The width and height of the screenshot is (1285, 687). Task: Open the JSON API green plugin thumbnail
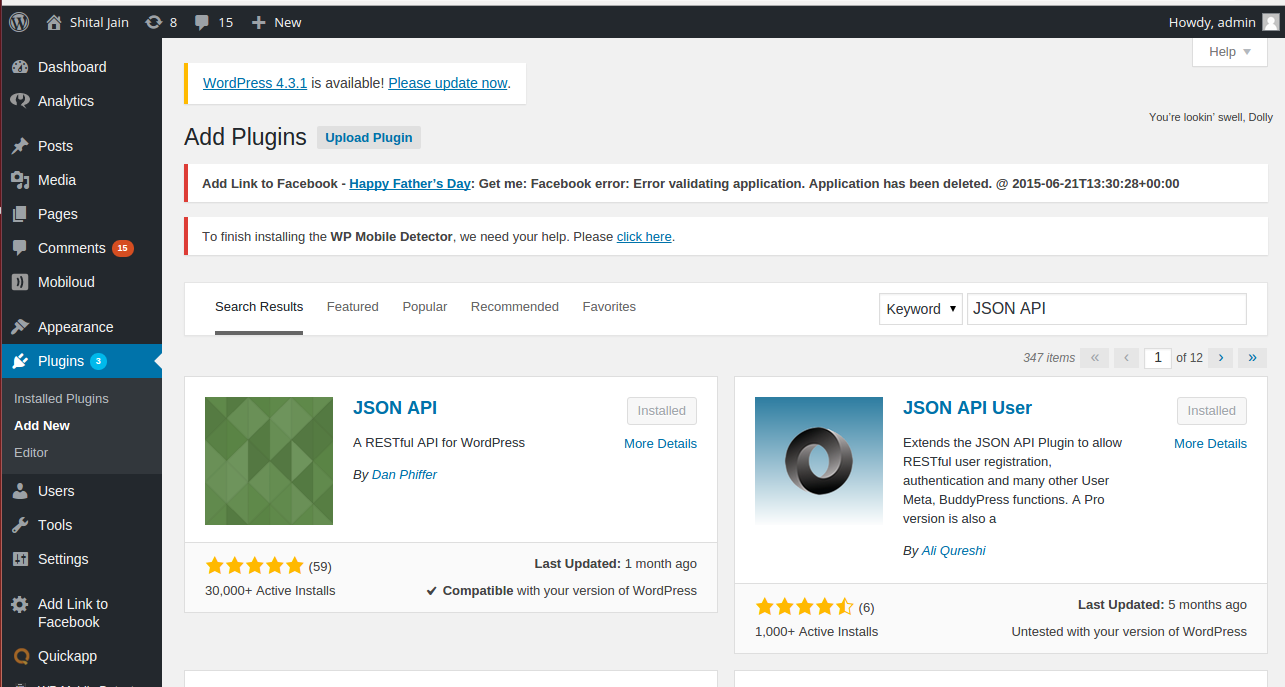(x=269, y=461)
